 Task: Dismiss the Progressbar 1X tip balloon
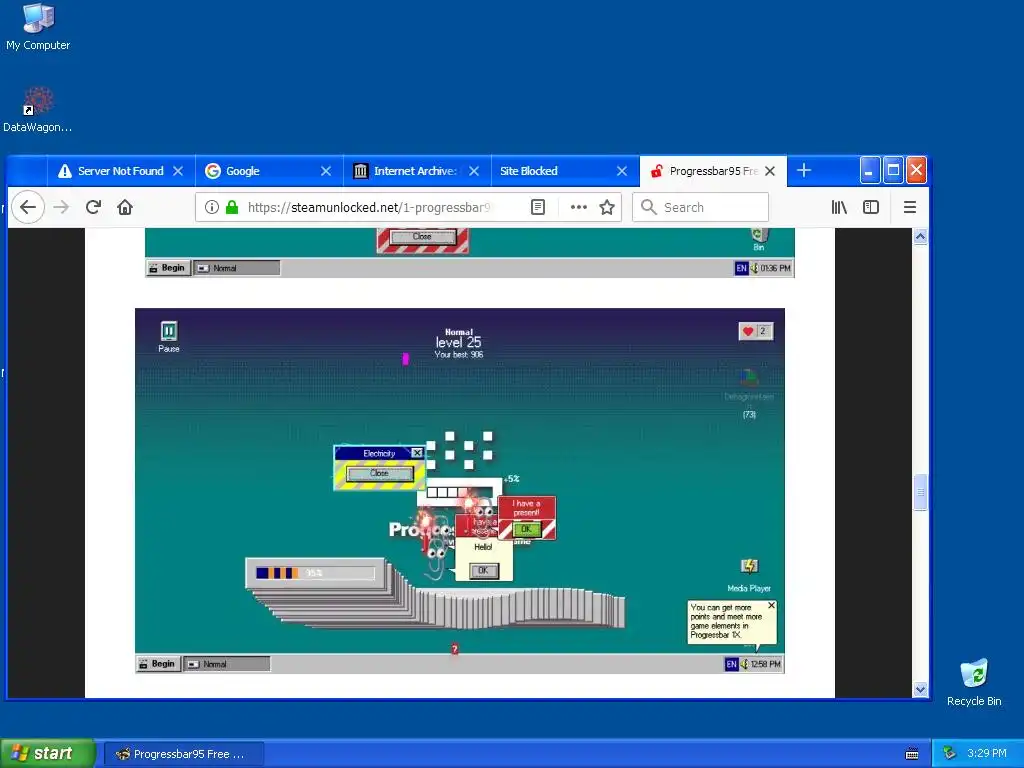point(771,605)
